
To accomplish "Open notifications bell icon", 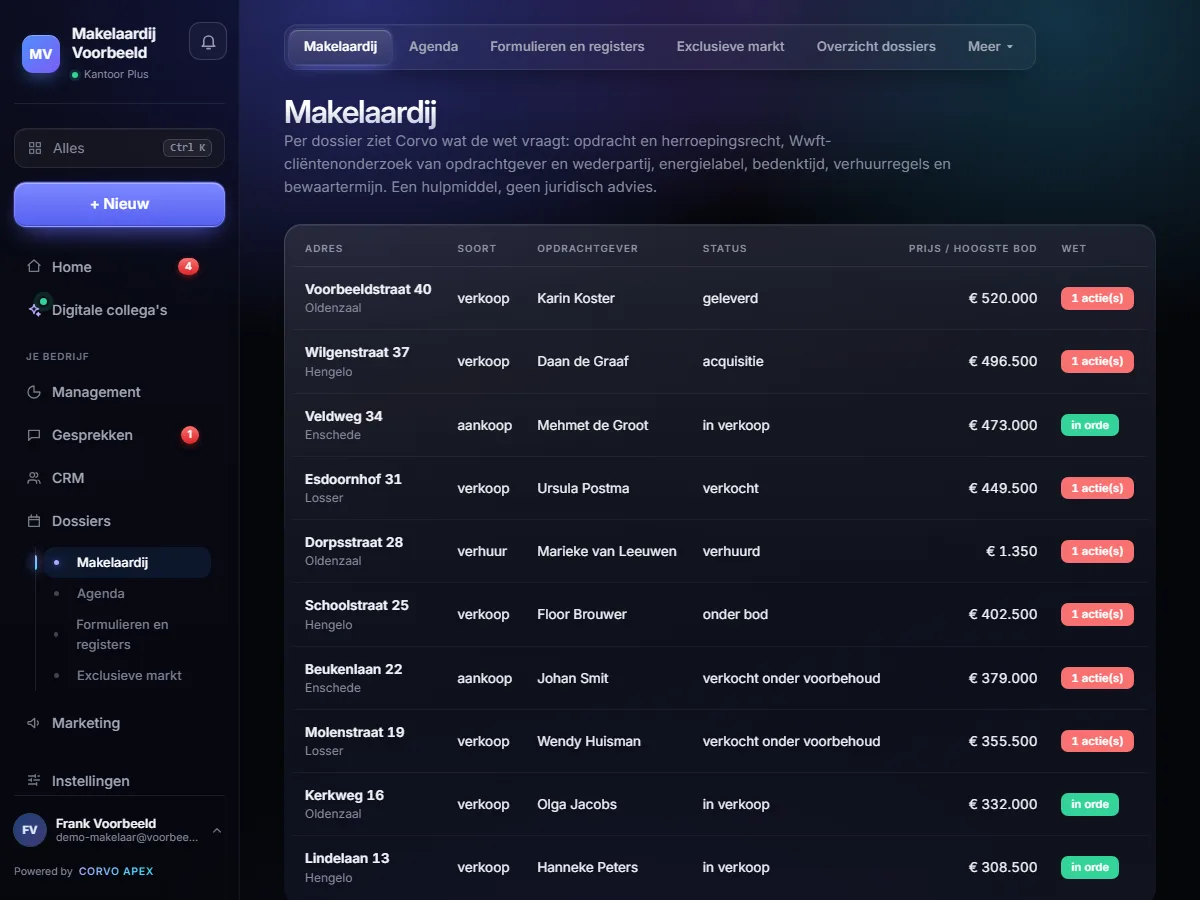I will [208, 42].
